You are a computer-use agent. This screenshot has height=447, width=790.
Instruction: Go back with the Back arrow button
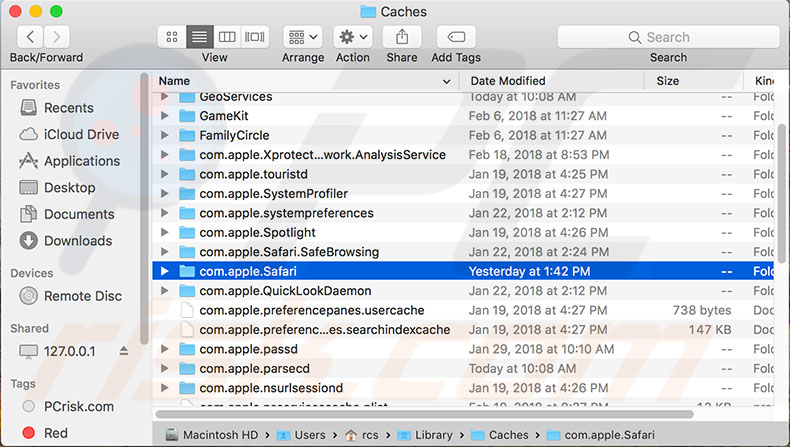31,37
